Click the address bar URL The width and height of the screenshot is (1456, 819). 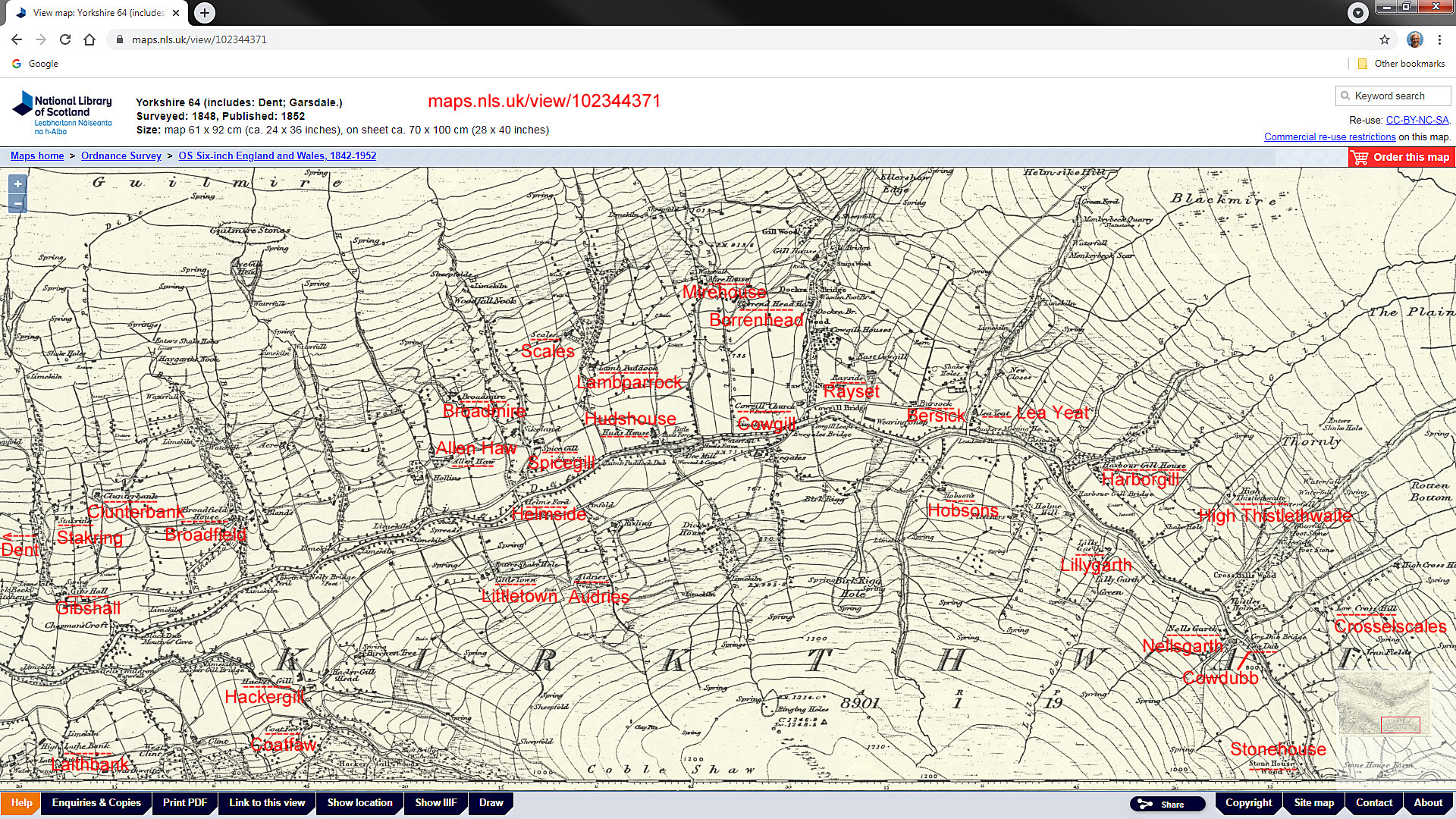click(x=199, y=39)
